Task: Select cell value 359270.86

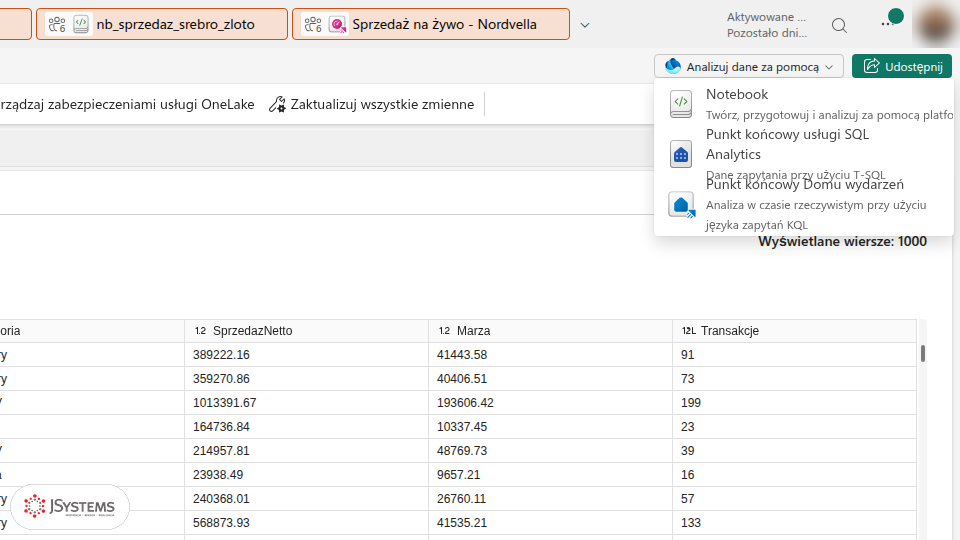Action: point(306,378)
